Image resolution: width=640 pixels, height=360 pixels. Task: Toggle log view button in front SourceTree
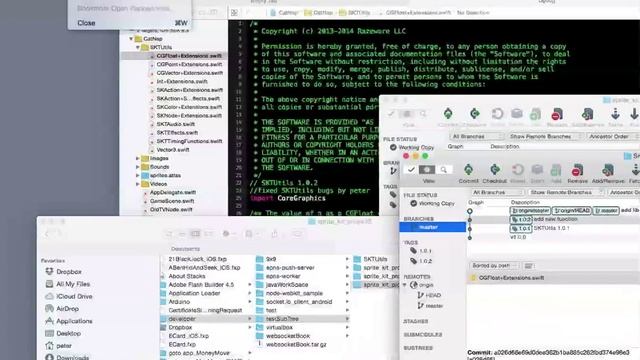[427, 169]
